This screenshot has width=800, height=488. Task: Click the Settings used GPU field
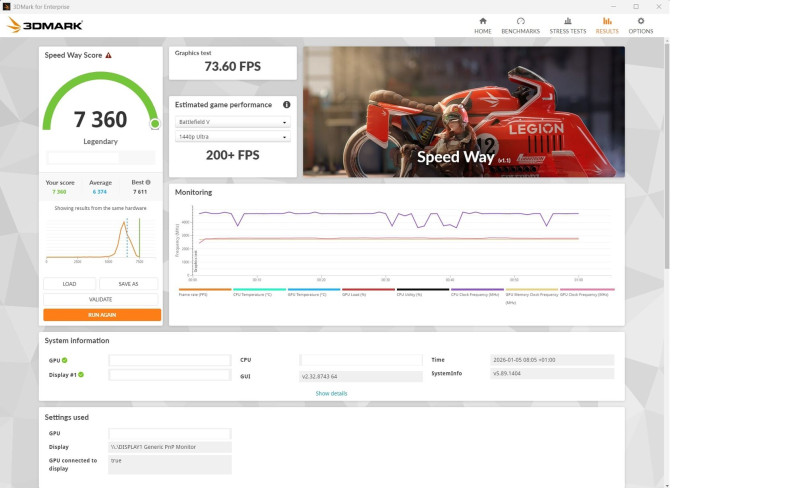click(x=170, y=433)
